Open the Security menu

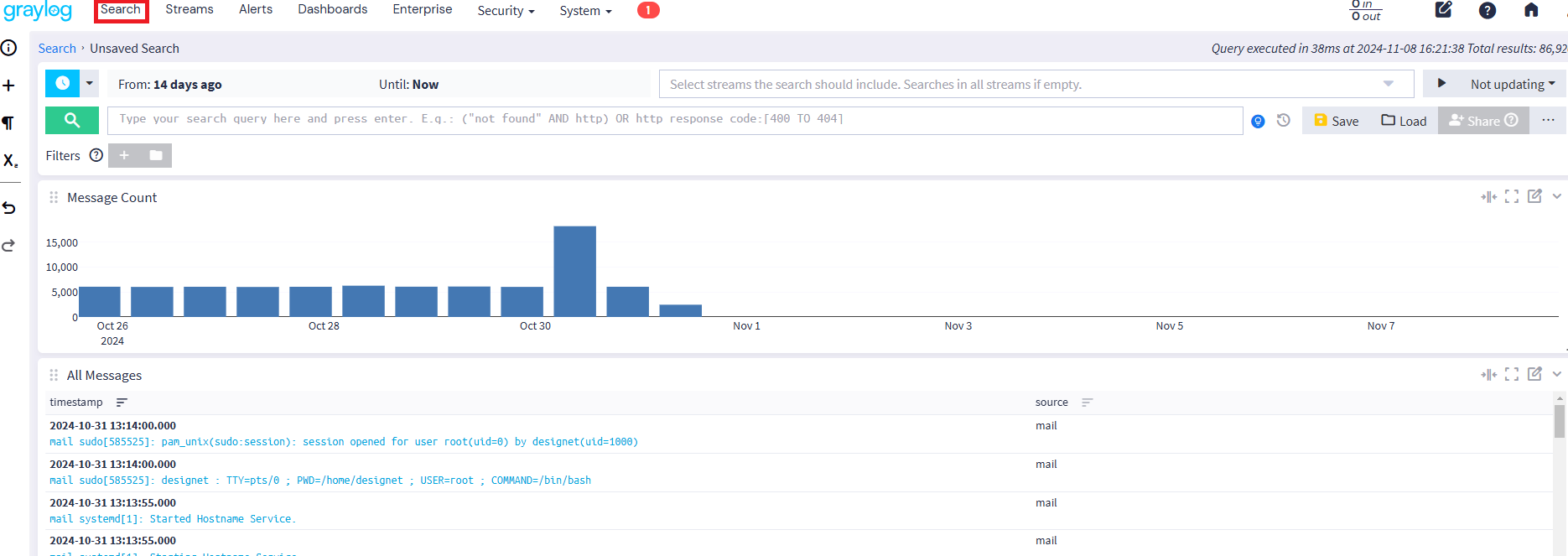click(x=505, y=10)
